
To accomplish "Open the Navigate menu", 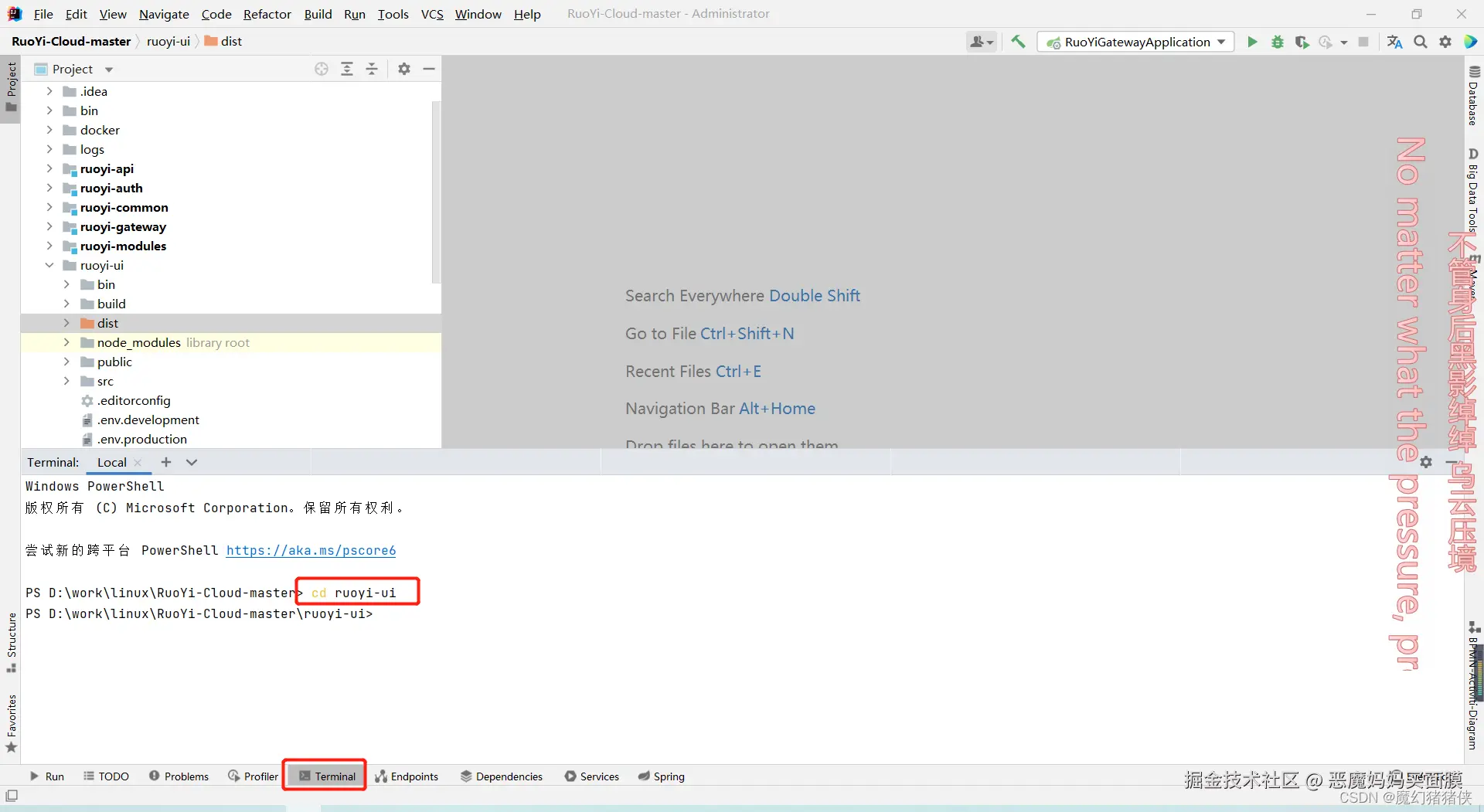I will point(164,14).
